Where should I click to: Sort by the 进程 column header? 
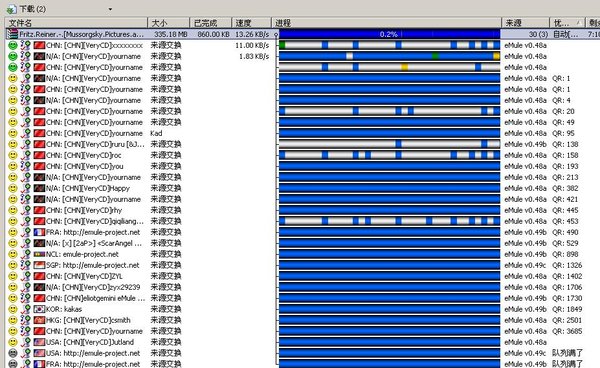[386, 23]
